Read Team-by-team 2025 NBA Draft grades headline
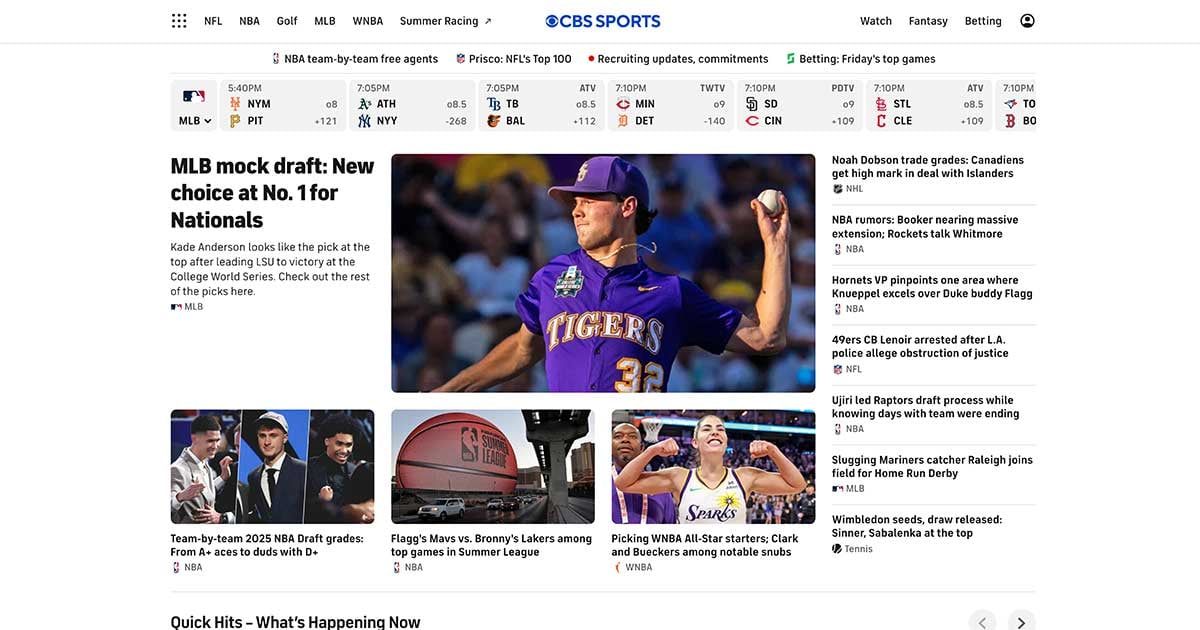This screenshot has width=1200, height=630. 267,545
